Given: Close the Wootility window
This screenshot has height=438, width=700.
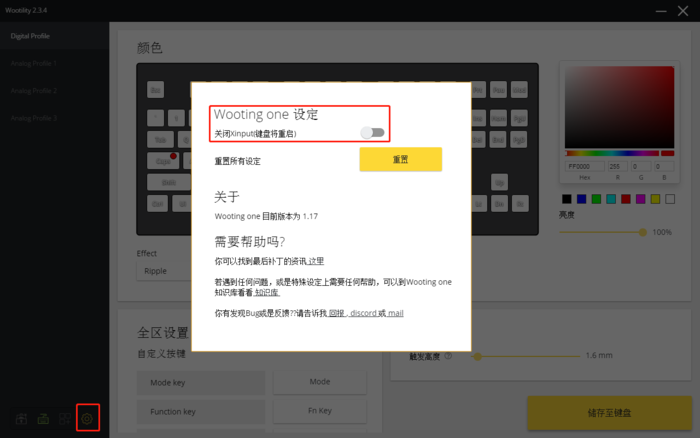Looking at the screenshot, I should [683, 11].
